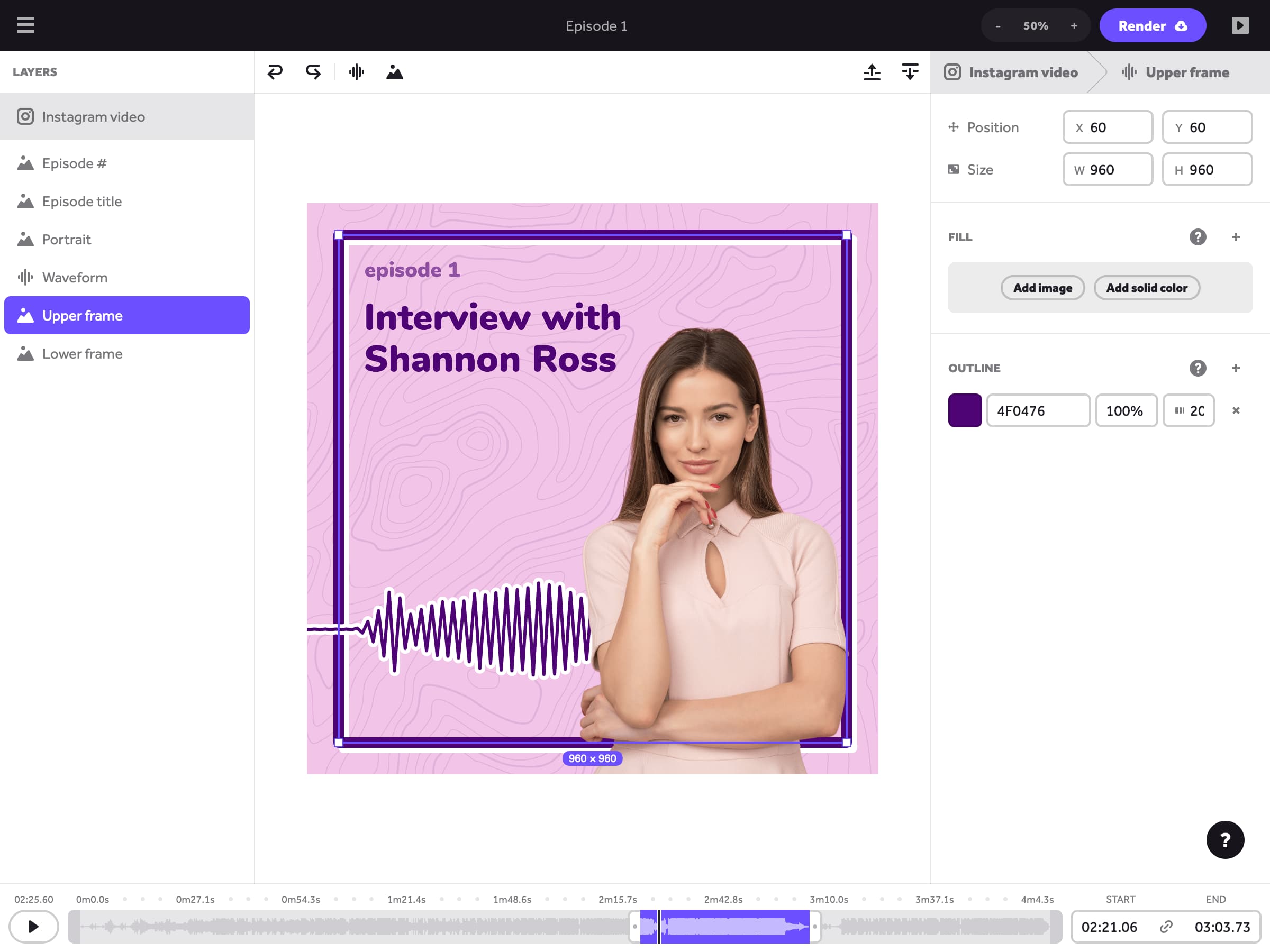Click the undo arrow icon

click(x=275, y=72)
